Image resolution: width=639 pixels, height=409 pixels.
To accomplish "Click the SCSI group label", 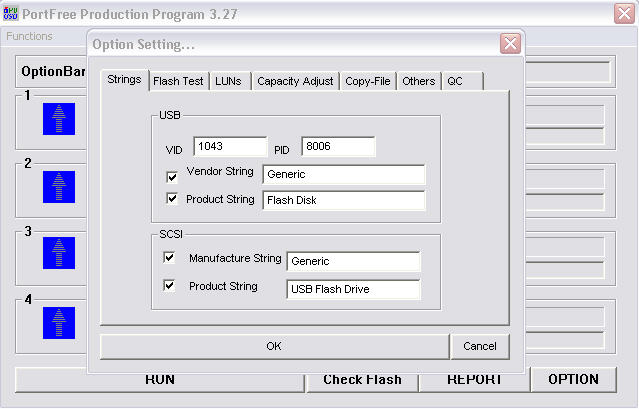I will pos(171,234).
